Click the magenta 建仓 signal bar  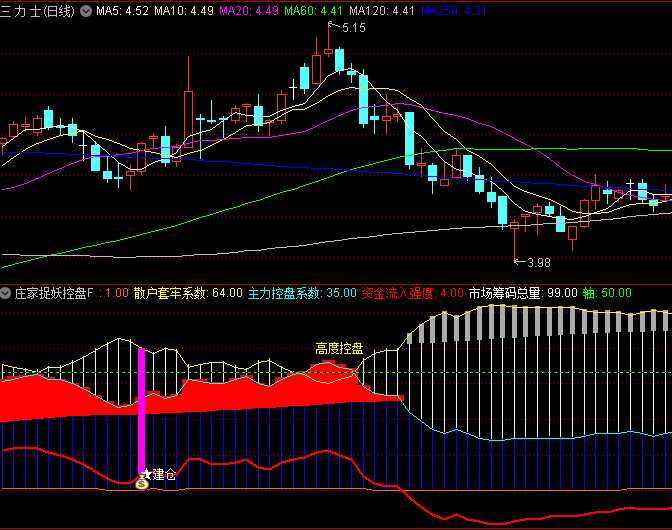click(141, 412)
